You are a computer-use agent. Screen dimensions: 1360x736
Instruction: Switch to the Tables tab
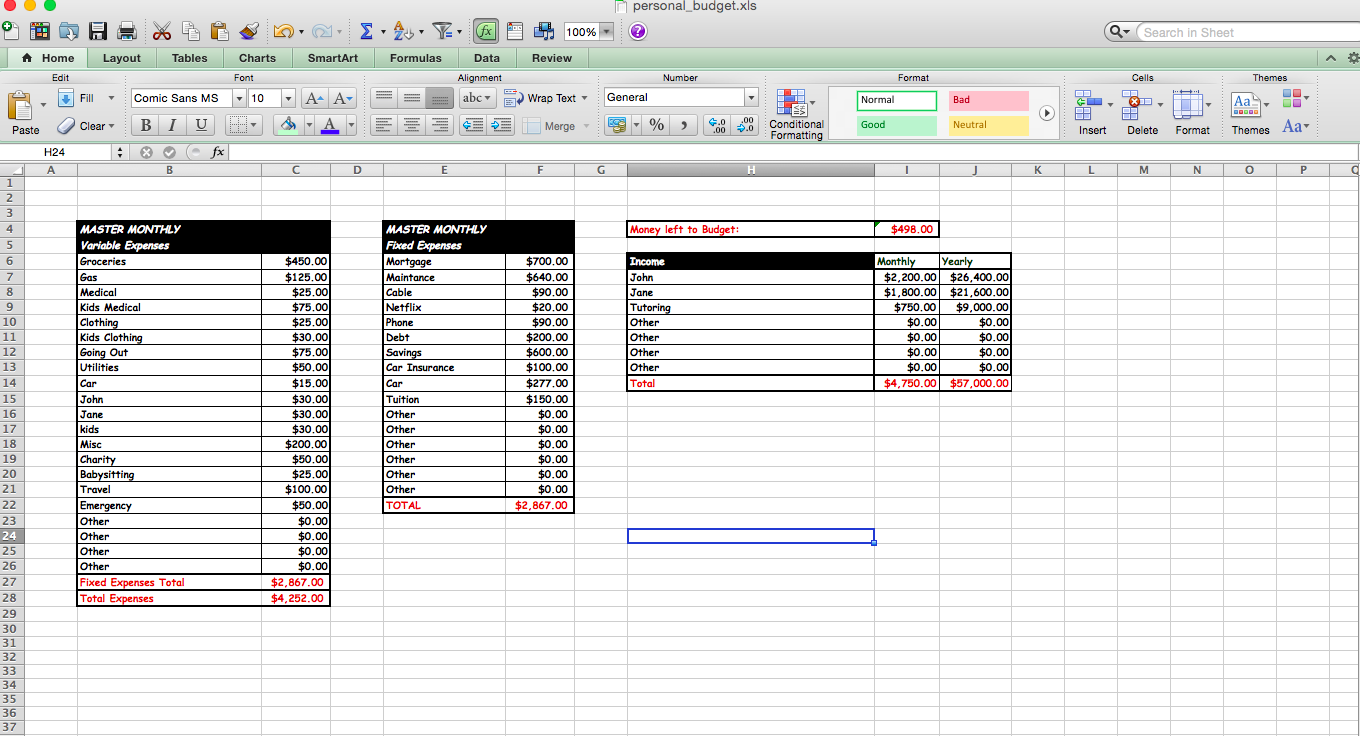point(189,58)
